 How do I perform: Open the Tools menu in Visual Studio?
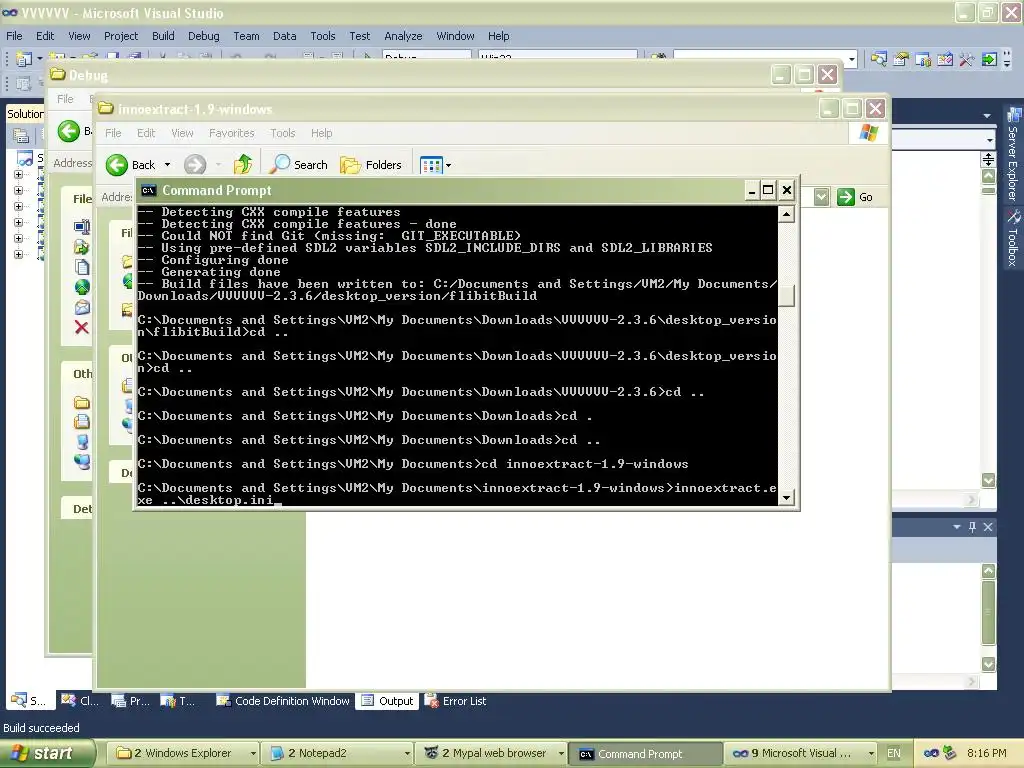(323, 36)
